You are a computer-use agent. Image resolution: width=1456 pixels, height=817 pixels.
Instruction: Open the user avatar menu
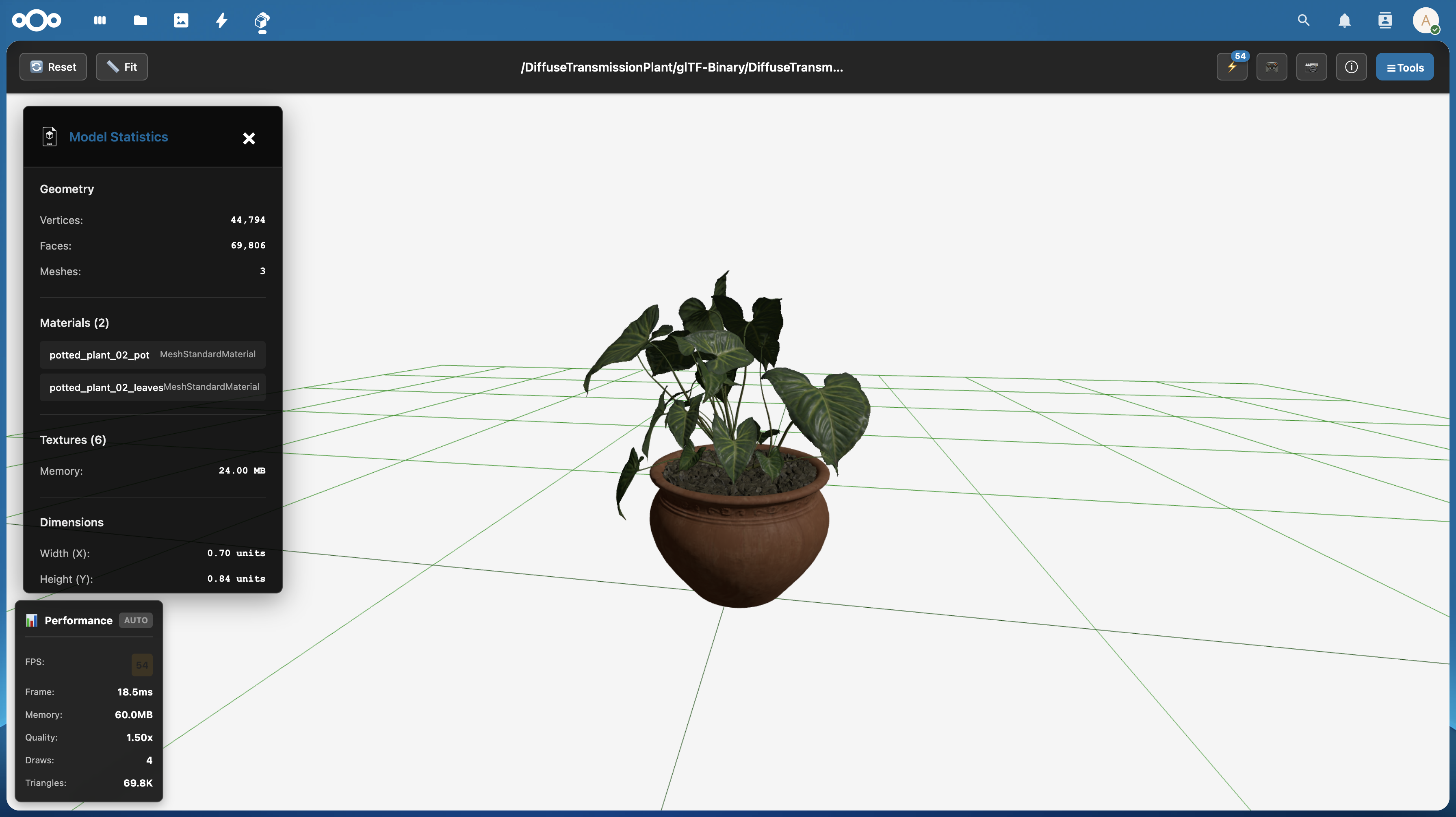[1426, 20]
